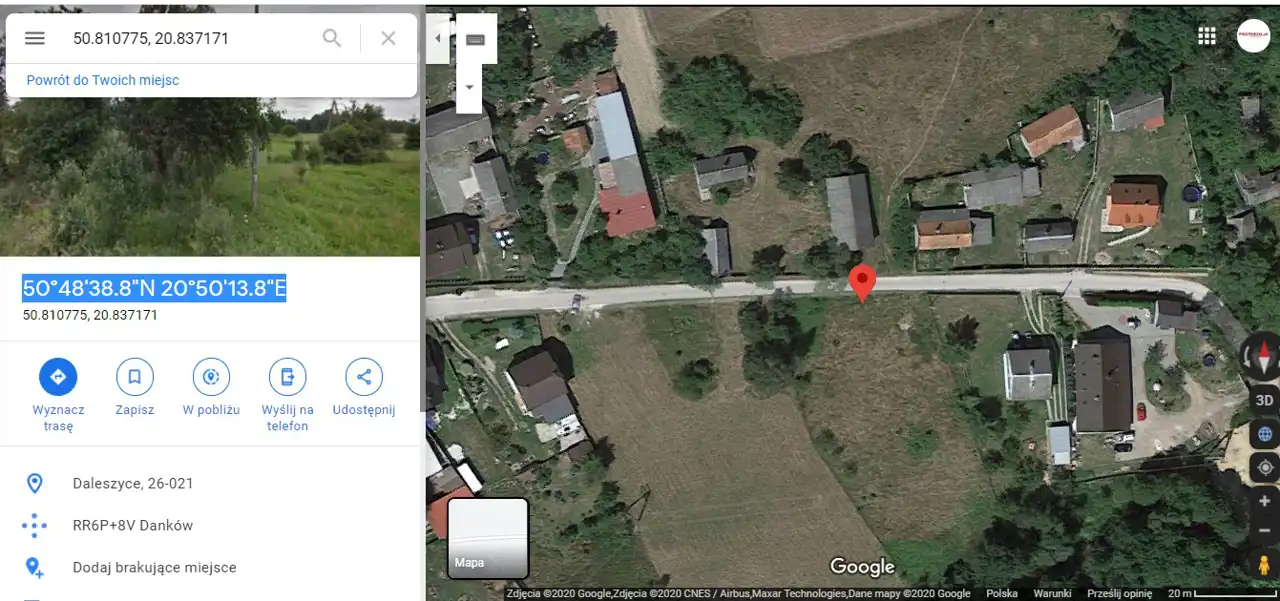Viewport: 1280px width, 601px height.
Task: Toggle 3D tilt view
Action: tap(1264, 400)
